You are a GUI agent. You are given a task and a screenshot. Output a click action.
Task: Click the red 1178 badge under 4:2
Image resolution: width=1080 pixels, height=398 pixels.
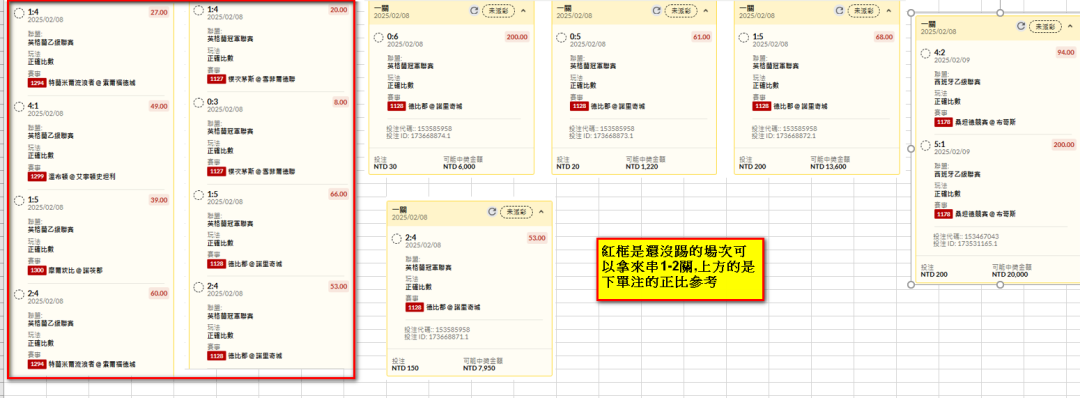click(944, 121)
